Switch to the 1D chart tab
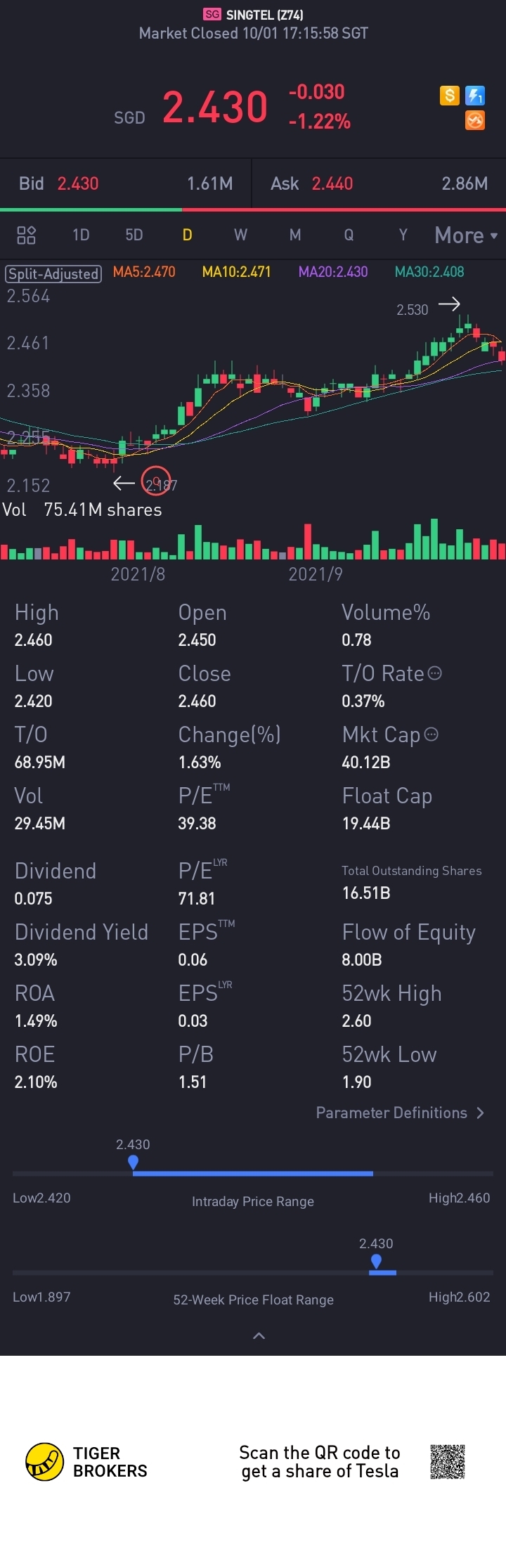This screenshot has width=506, height=1568. 81,235
